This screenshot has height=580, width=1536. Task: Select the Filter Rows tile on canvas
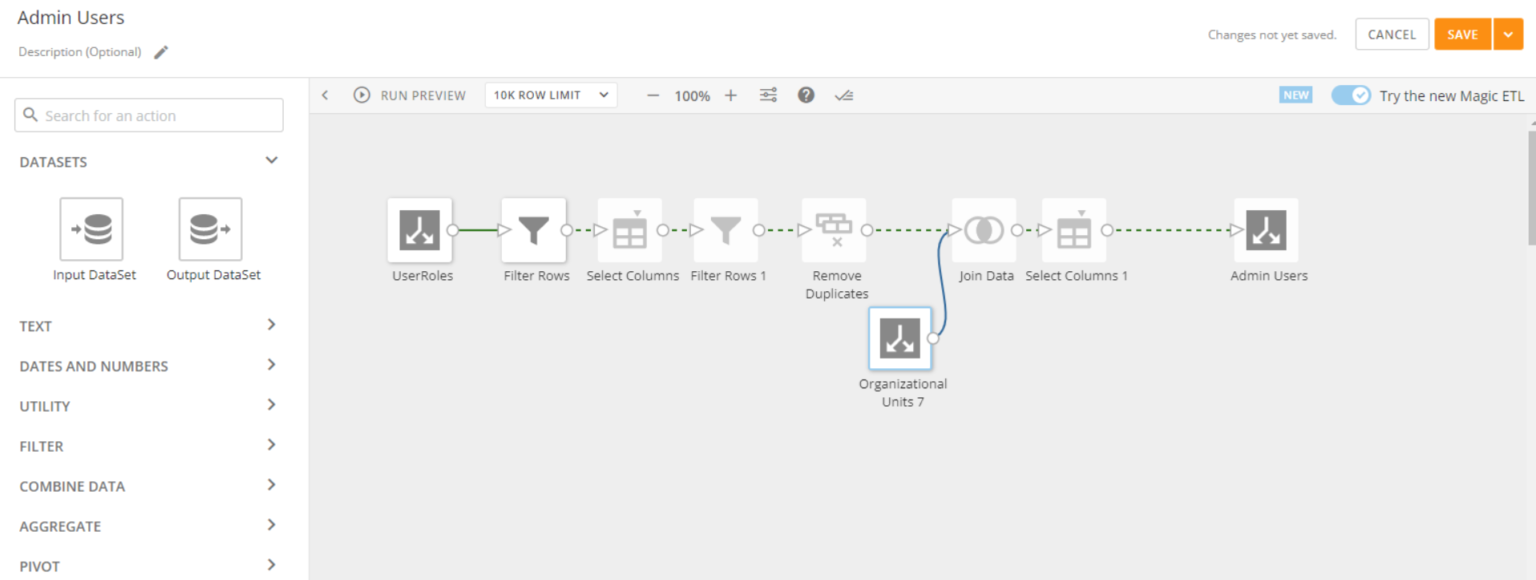click(534, 229)
